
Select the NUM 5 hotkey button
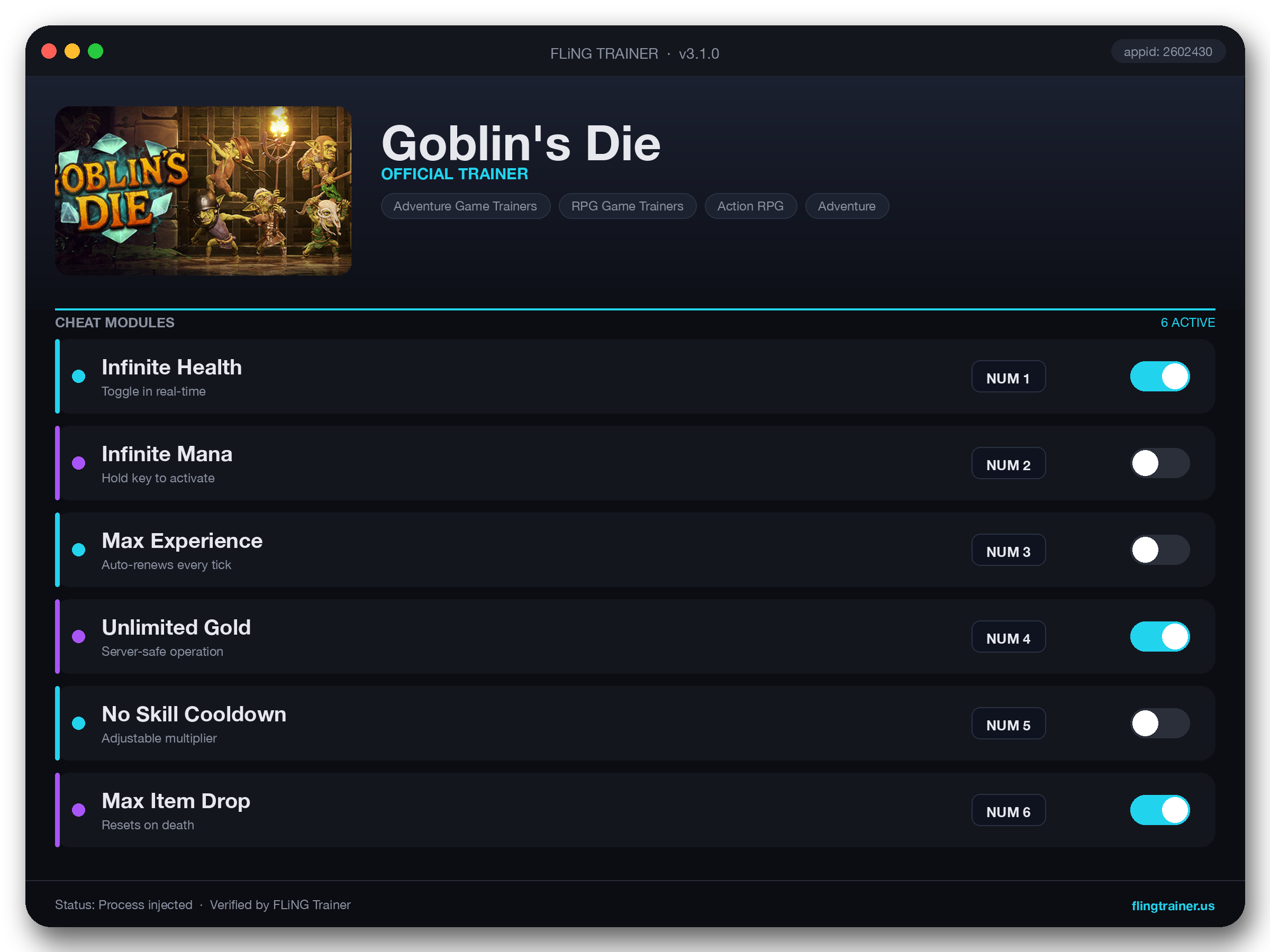point(1008,723)
